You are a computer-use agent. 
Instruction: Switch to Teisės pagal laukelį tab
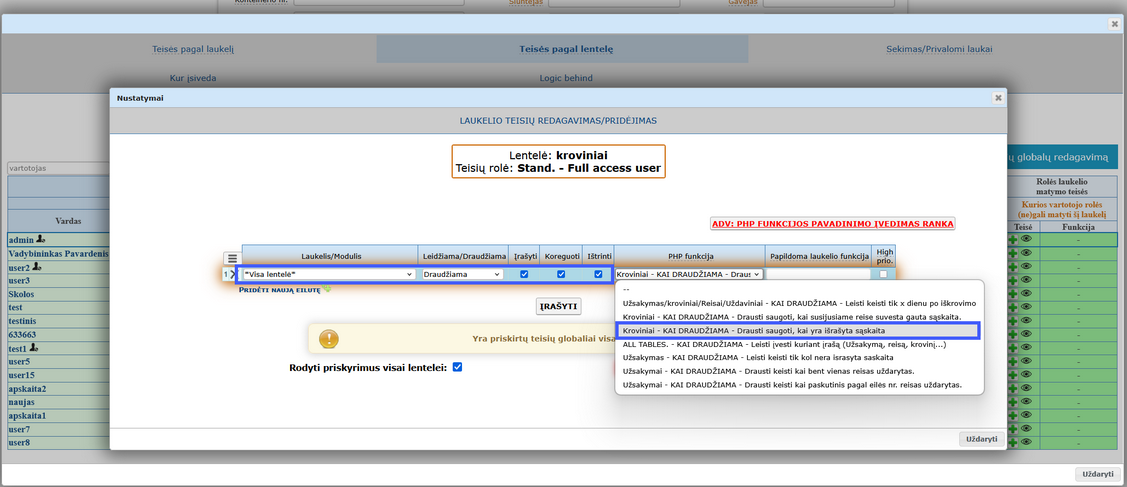[193, 50]
